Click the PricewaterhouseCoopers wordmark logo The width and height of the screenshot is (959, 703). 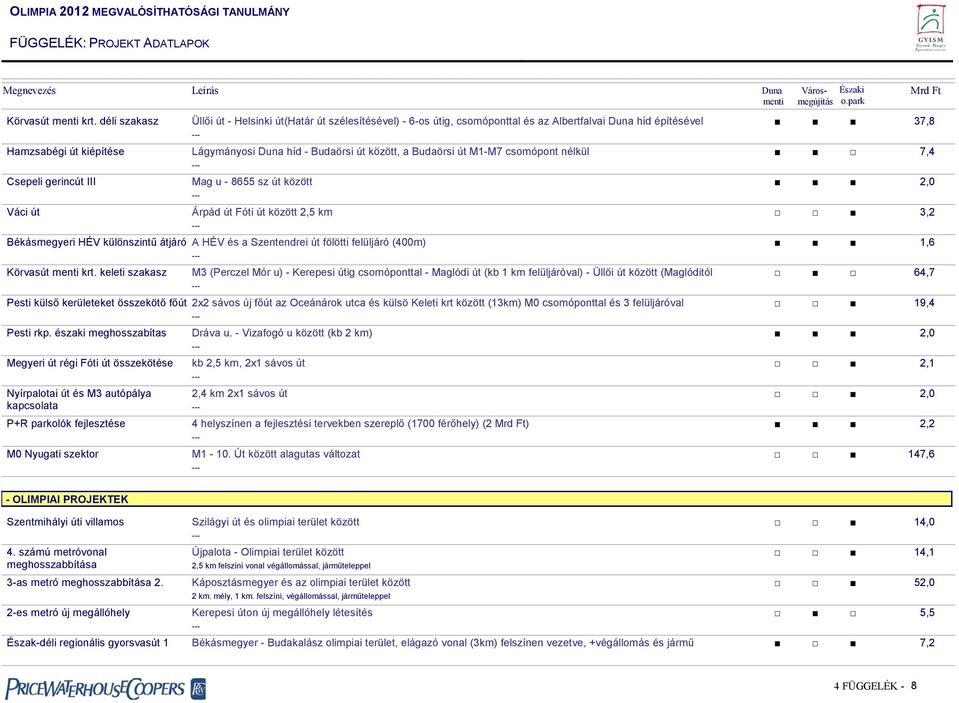tap(95, 689)
